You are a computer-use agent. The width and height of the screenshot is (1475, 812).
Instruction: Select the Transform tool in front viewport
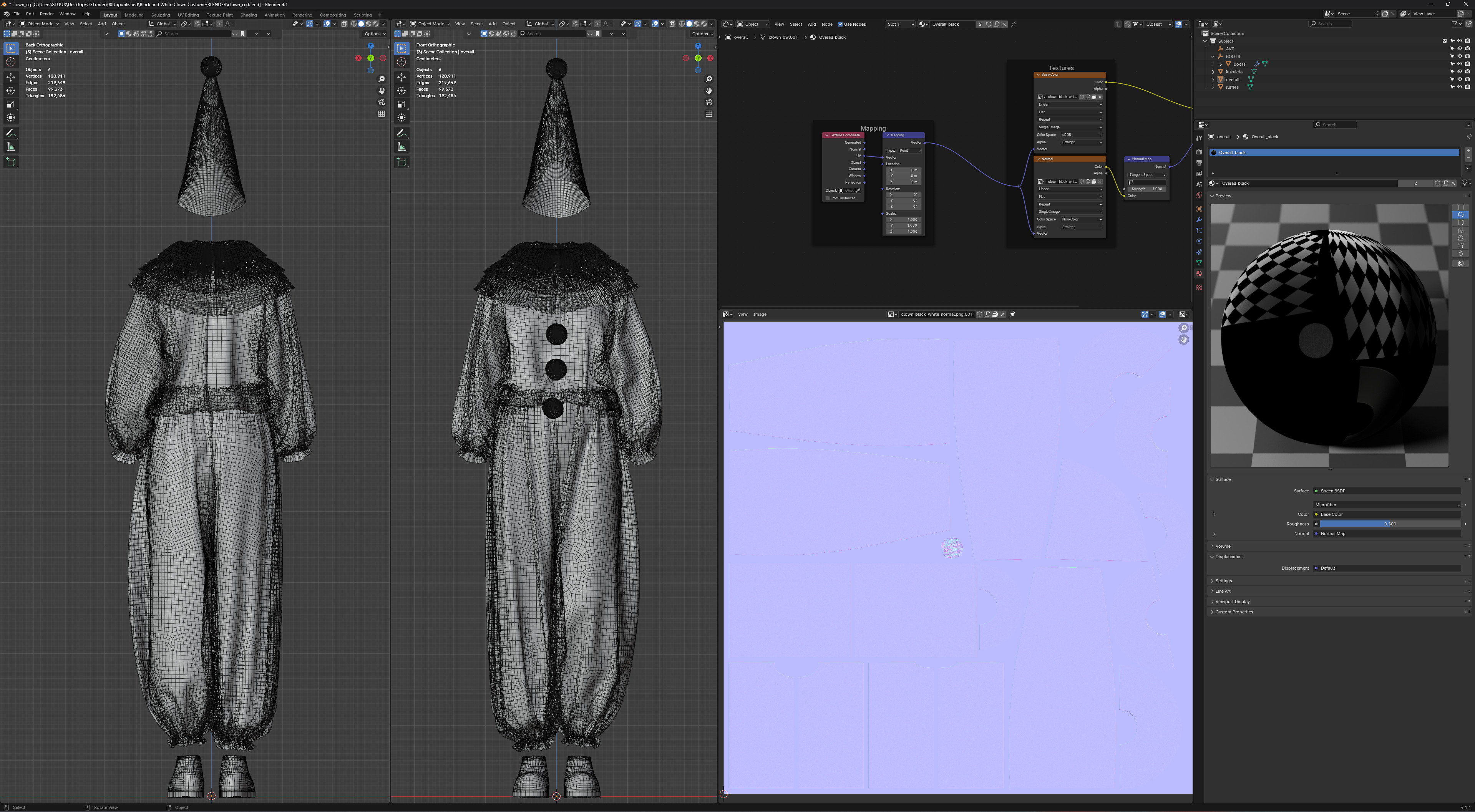click(402, 118)
